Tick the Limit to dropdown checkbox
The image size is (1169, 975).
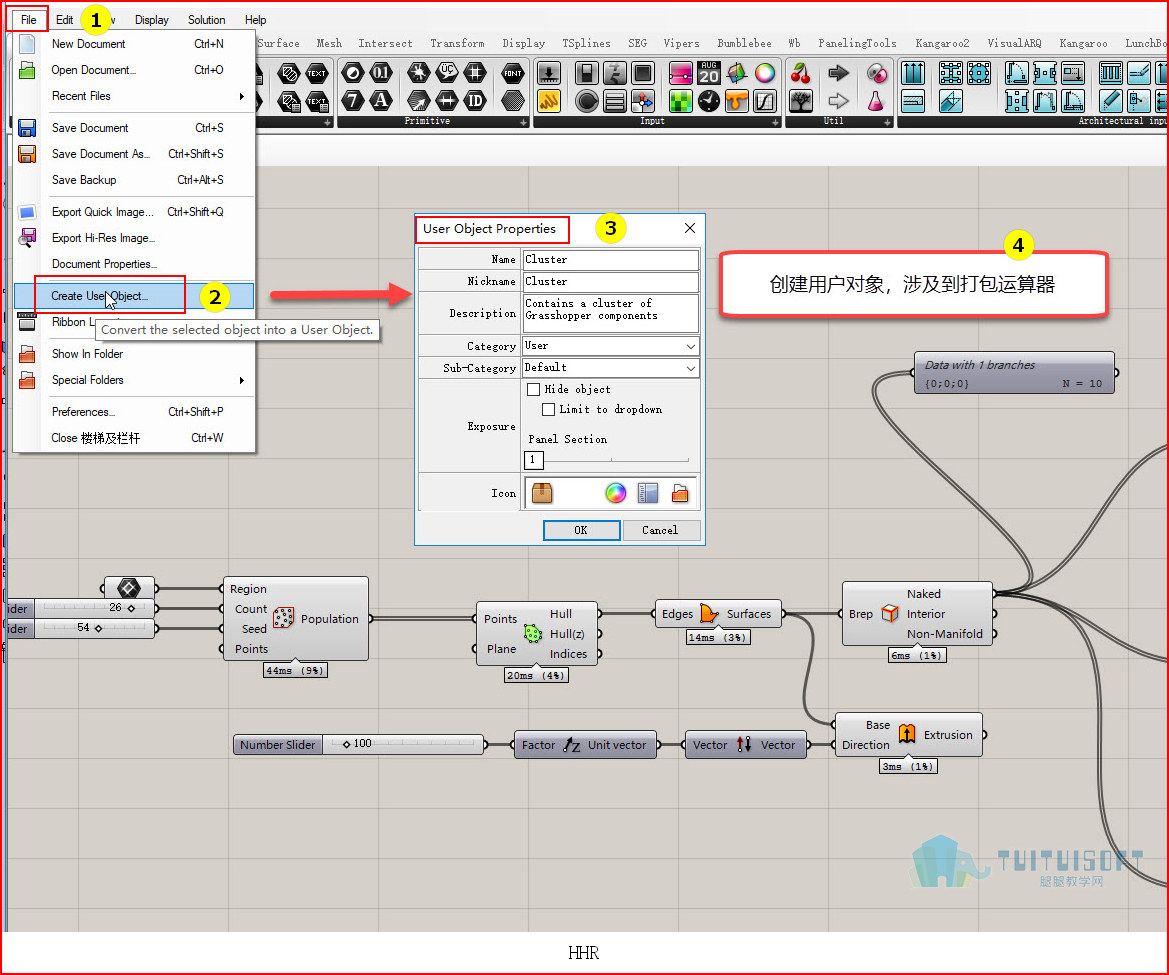click(548, 409)
